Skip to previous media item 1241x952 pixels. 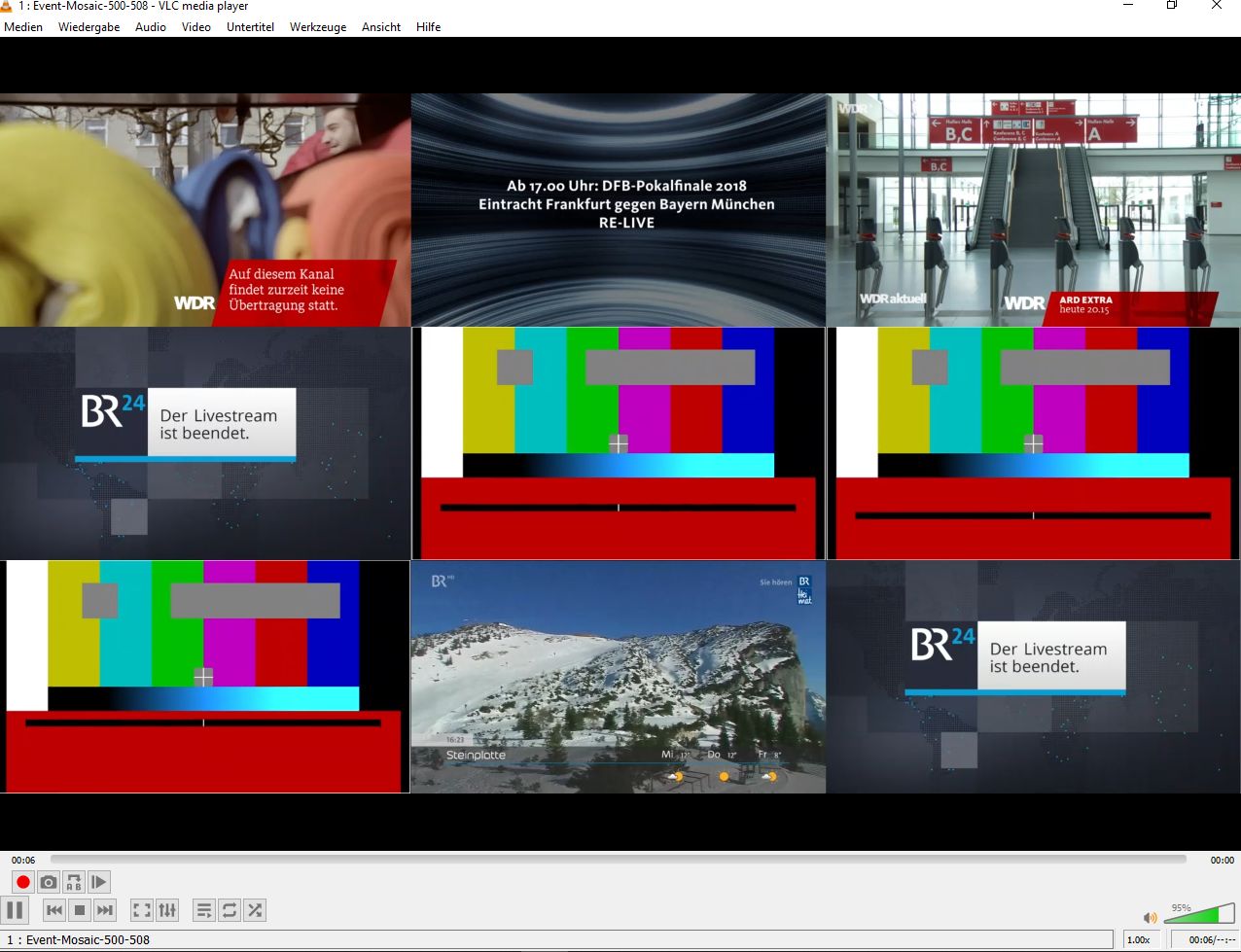pyautogui.click(x=54, y=910)
